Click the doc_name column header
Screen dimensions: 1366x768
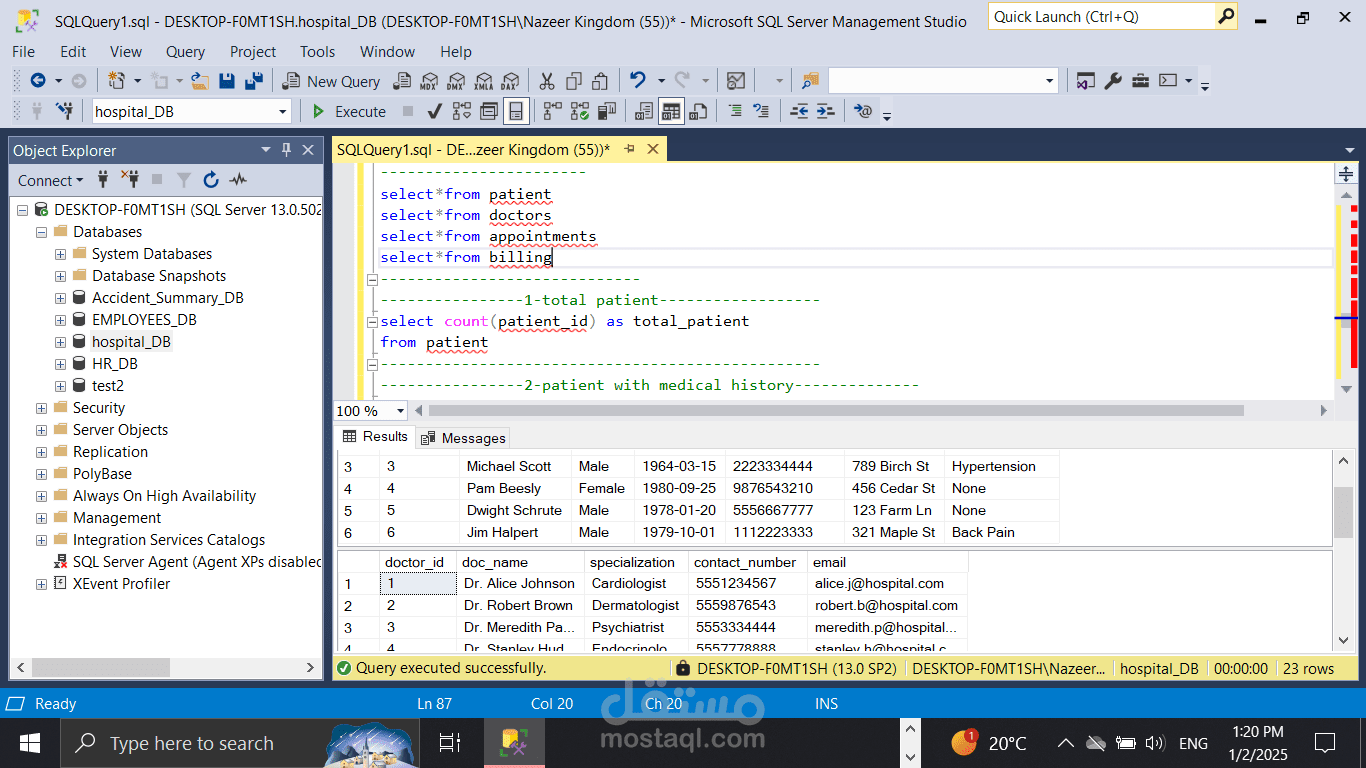coord(519,562)
